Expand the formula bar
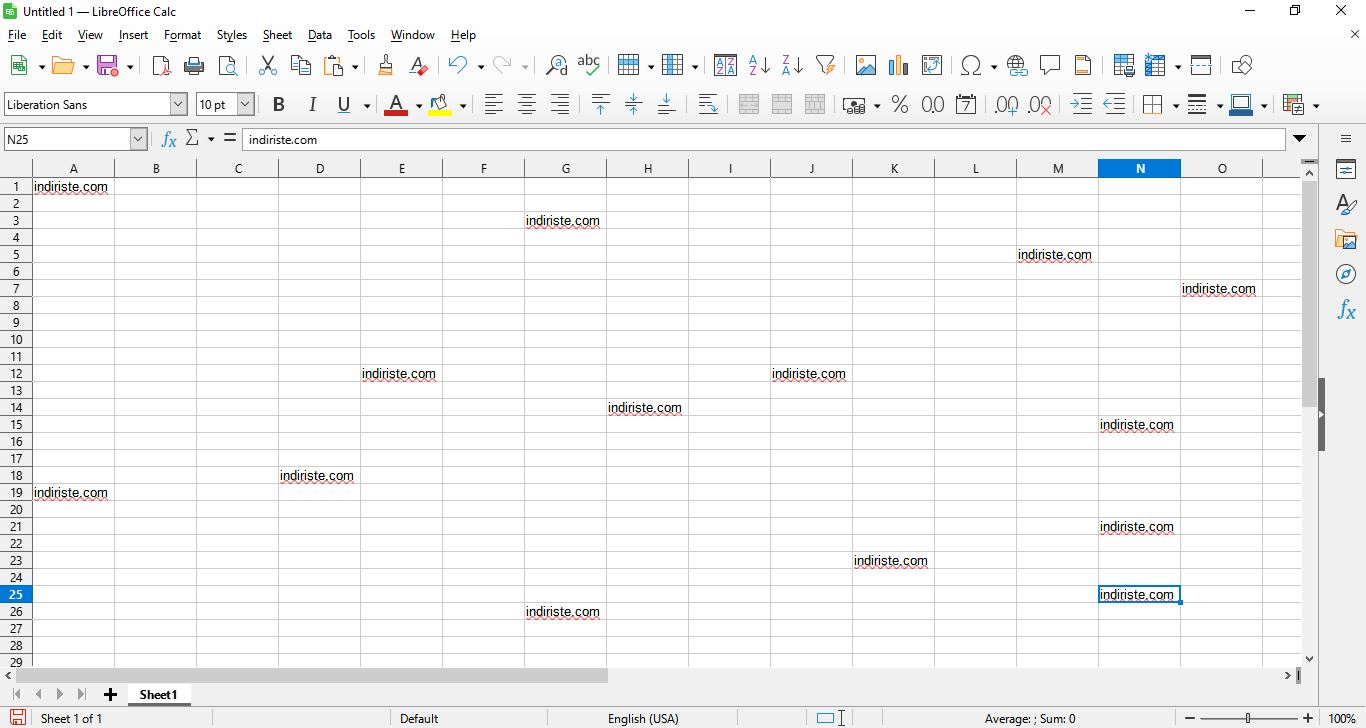 point(1299,139)
